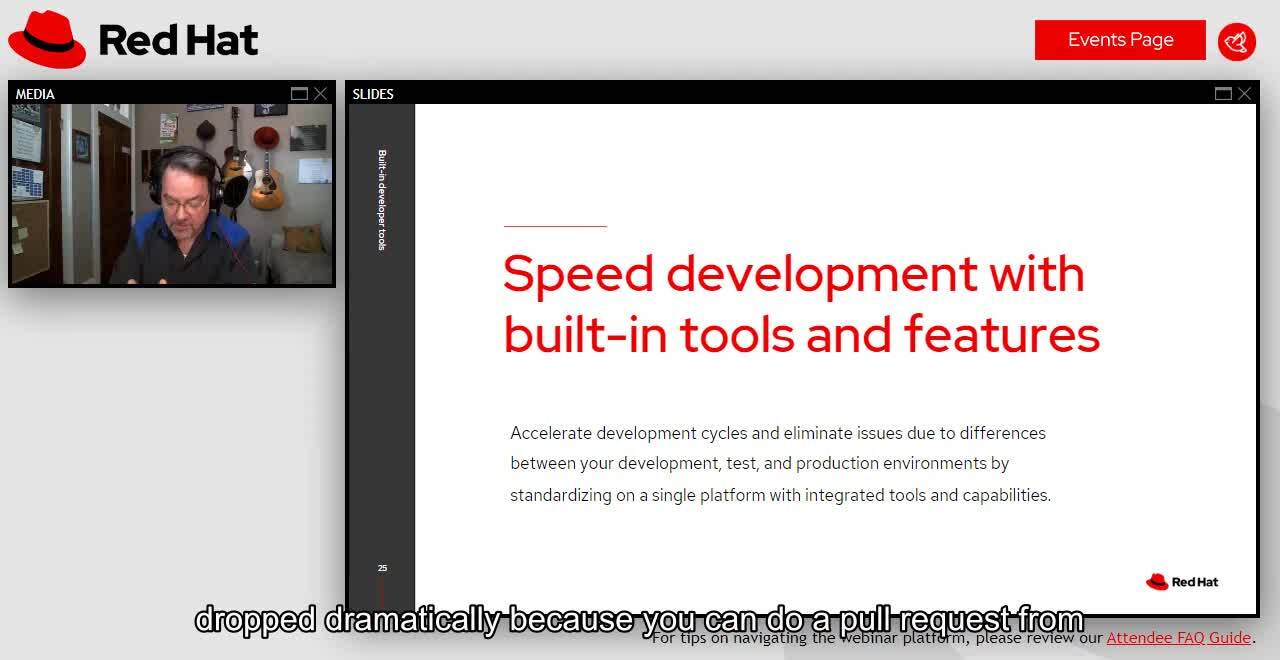This screenshot has width=1280, height=660.
Task: Open the Events Page button
Action: click(1120, 40)
